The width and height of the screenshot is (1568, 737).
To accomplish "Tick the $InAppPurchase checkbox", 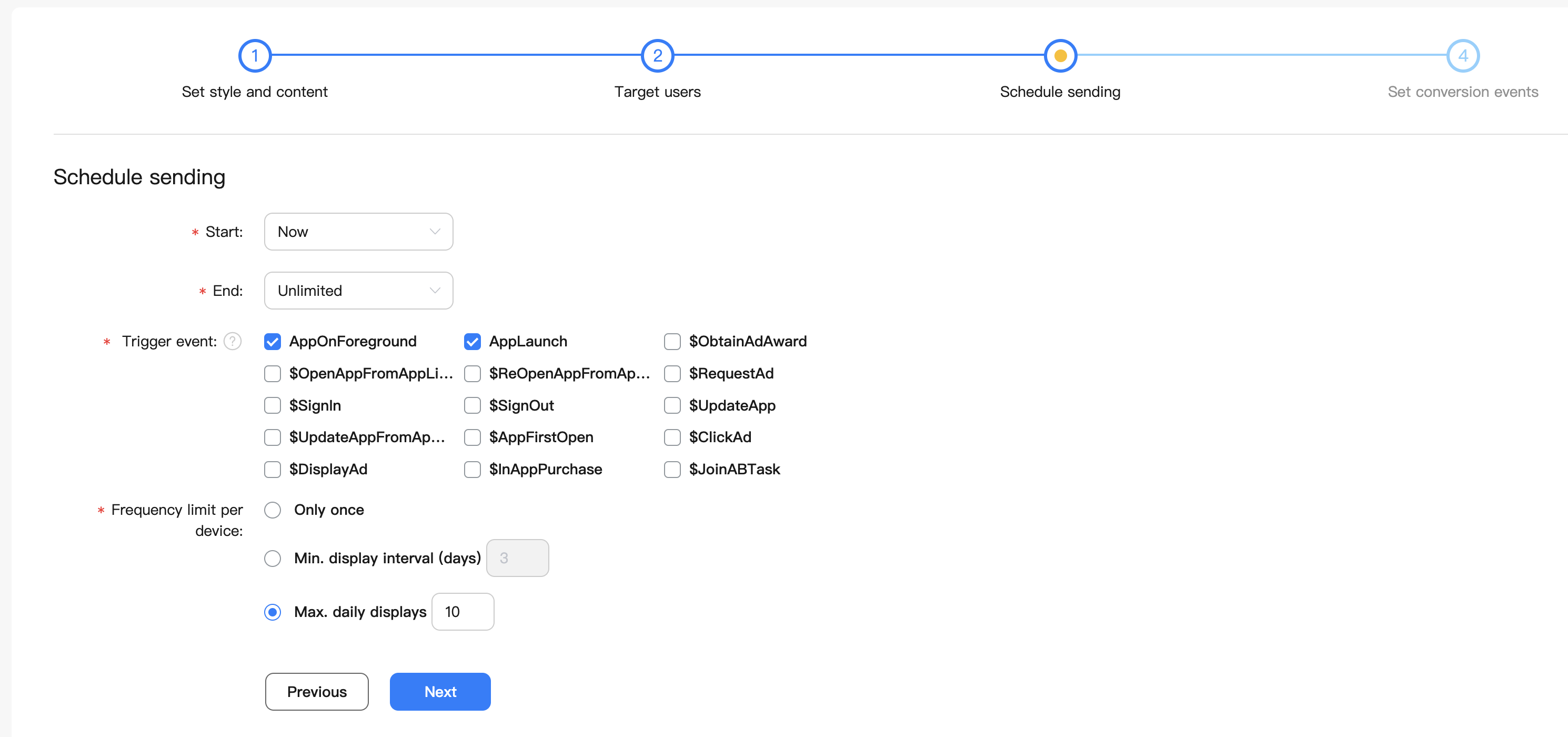I will point(473,470).
